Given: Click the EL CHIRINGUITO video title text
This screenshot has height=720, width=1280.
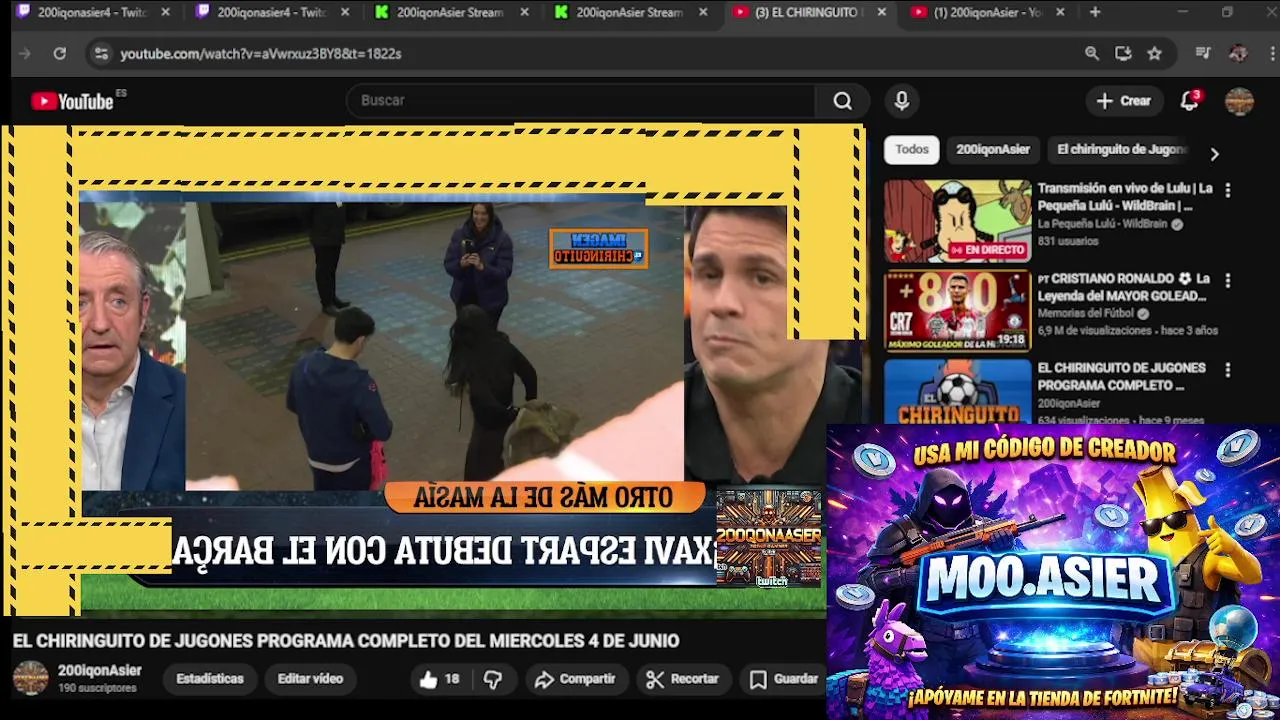Looking at the screenshot, I should tap(346, 641).
